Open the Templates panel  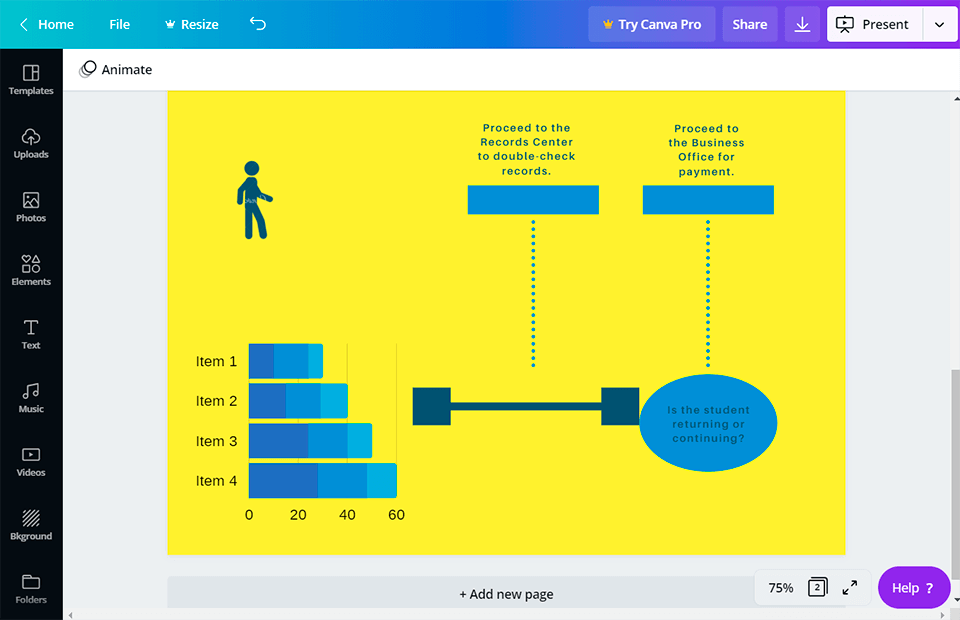31,79
